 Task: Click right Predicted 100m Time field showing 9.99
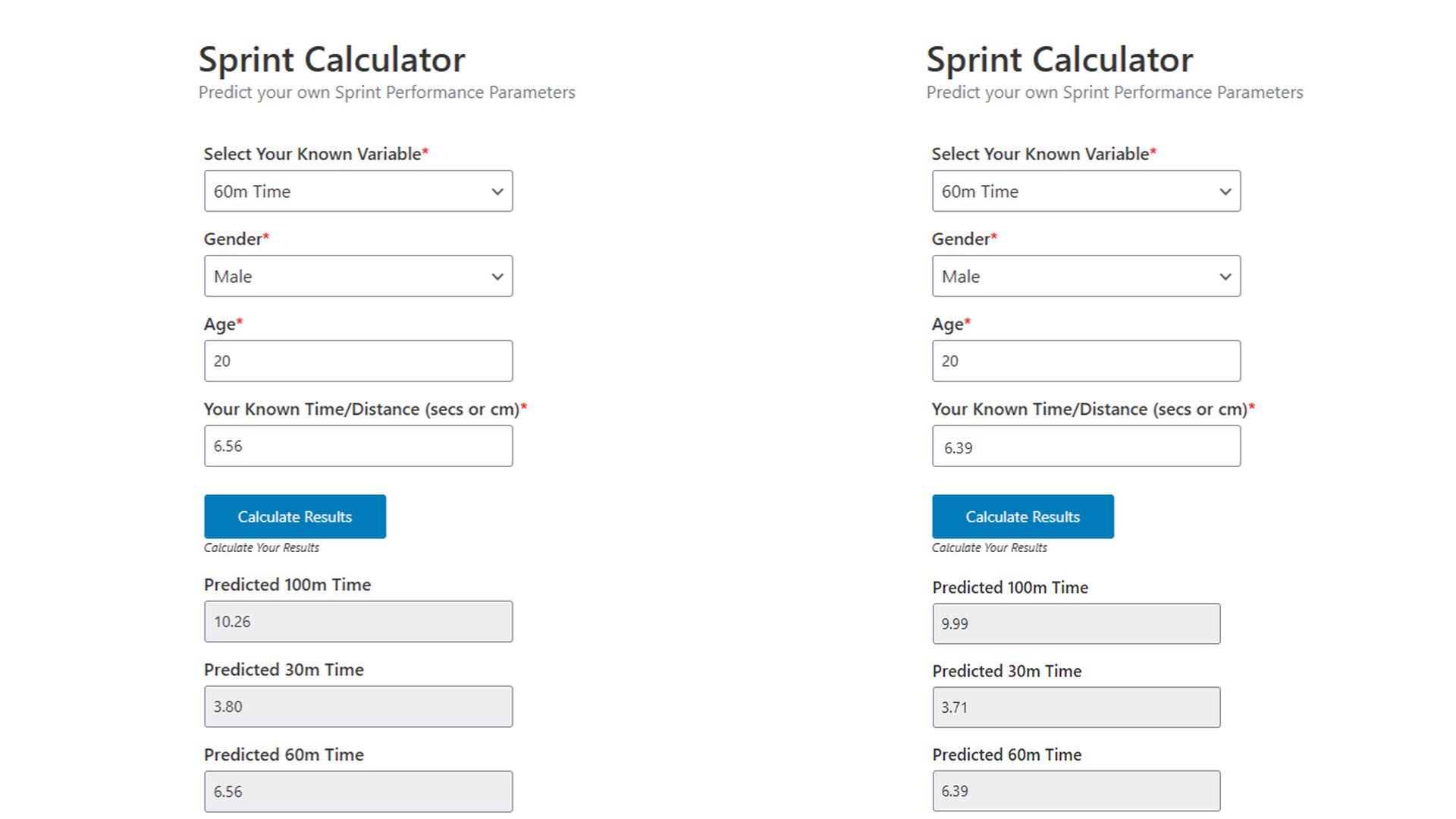[x=1076, y=623]
